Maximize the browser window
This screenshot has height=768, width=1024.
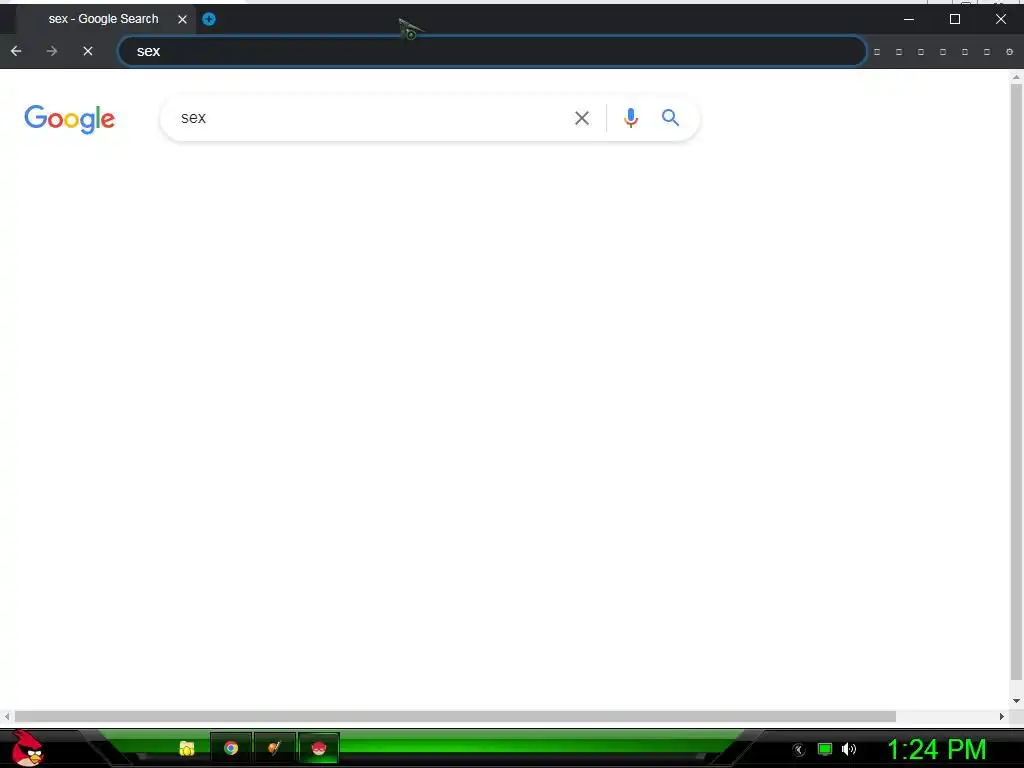click(954, 19)
